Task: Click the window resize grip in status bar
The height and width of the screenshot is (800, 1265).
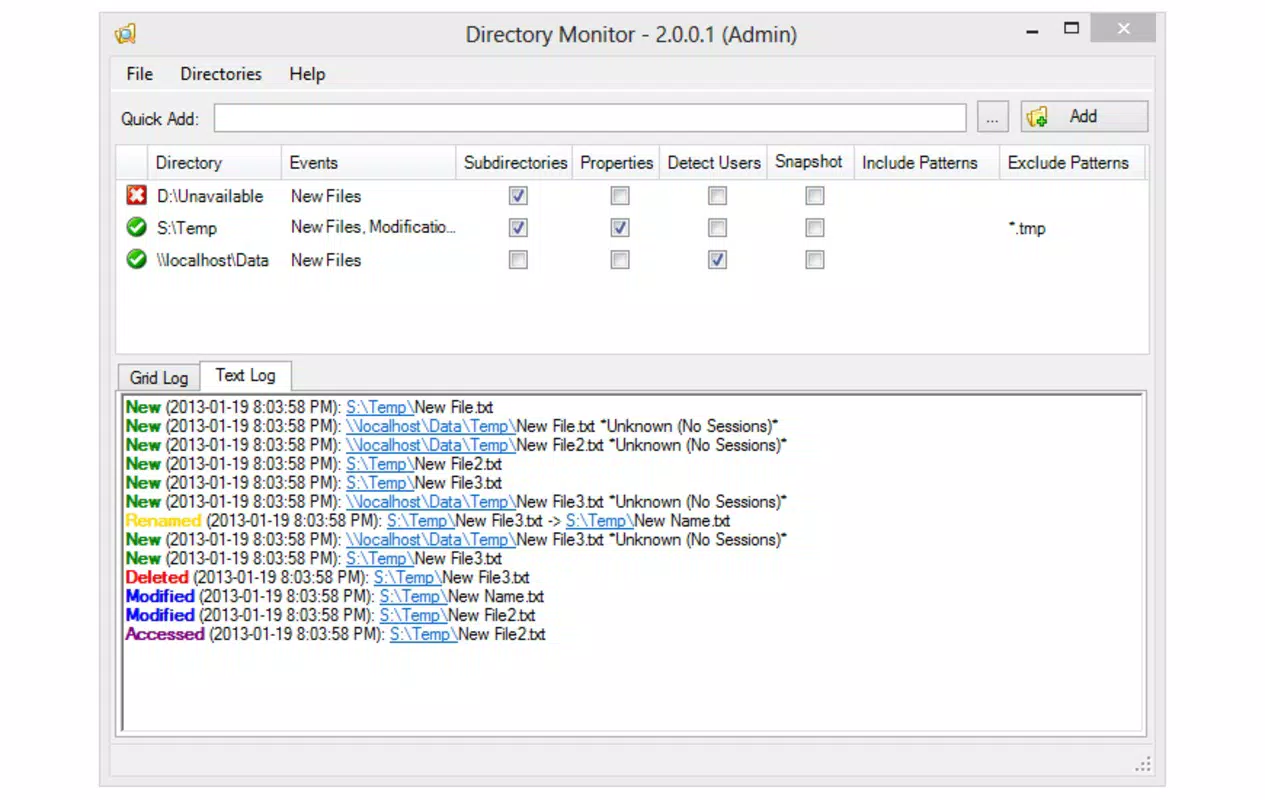Action: pos(1143,764)
